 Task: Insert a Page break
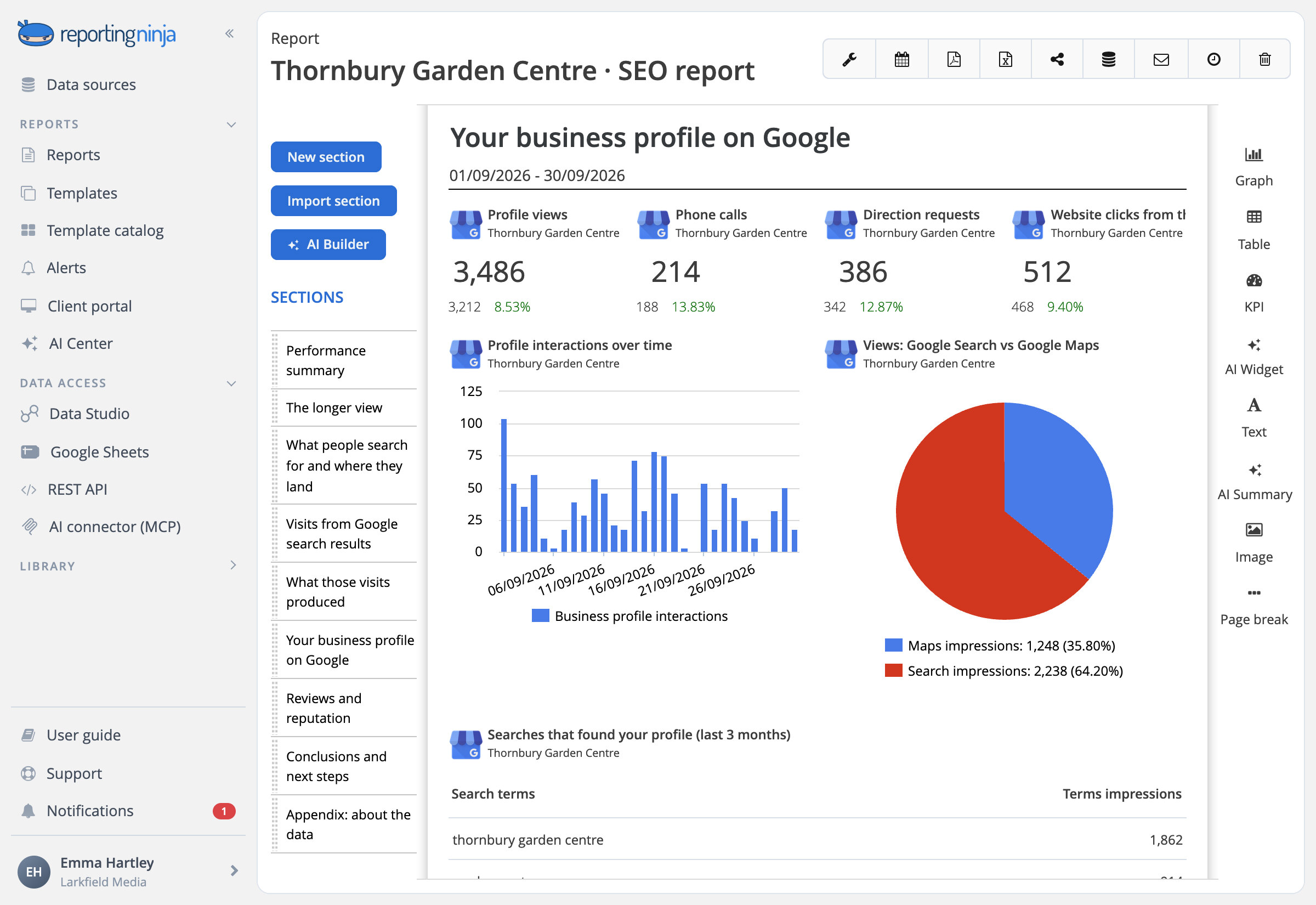pyautogui.click(x=1253, y=607)
